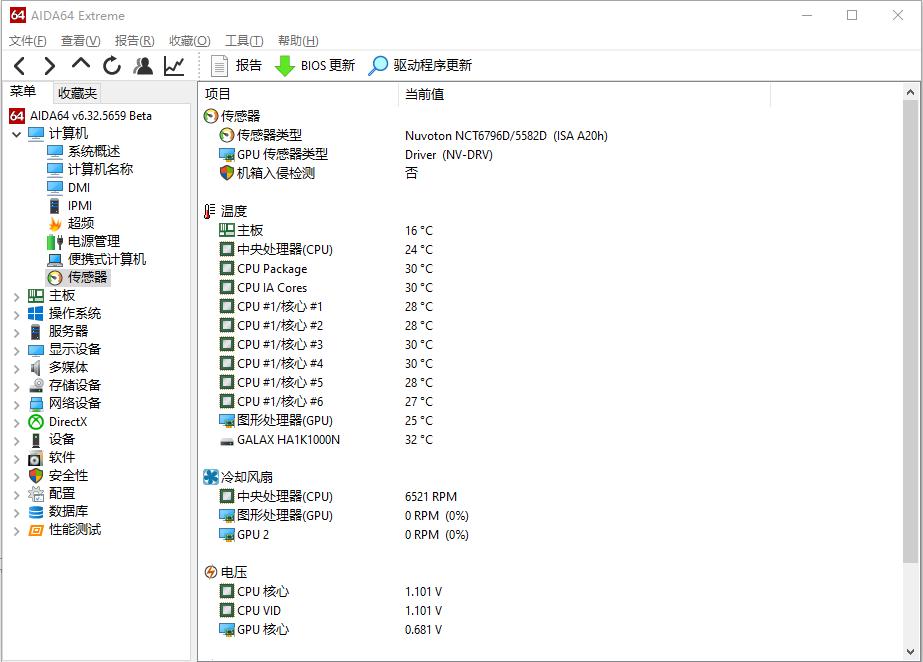
Task: Open the line graph toolbar icon
Action: pos(172,64)
